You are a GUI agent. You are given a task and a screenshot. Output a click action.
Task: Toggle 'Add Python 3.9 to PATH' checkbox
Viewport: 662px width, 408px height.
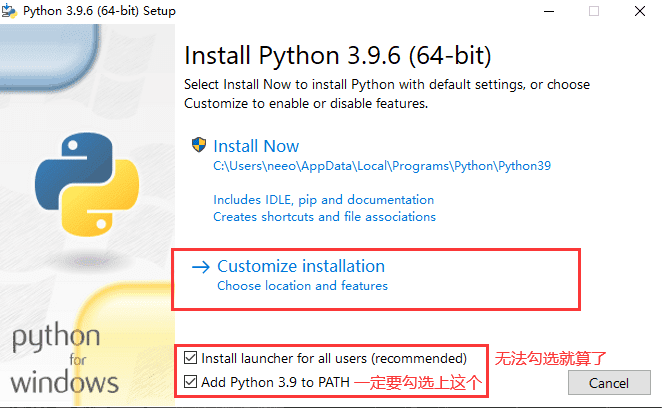tap(190, 382)
